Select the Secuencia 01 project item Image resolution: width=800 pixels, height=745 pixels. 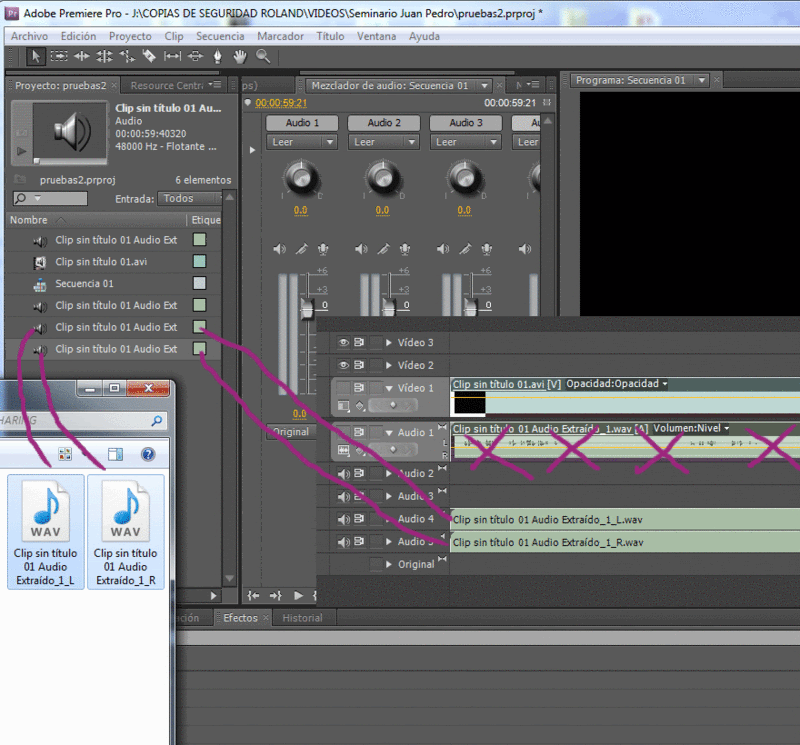coord(115,283)
